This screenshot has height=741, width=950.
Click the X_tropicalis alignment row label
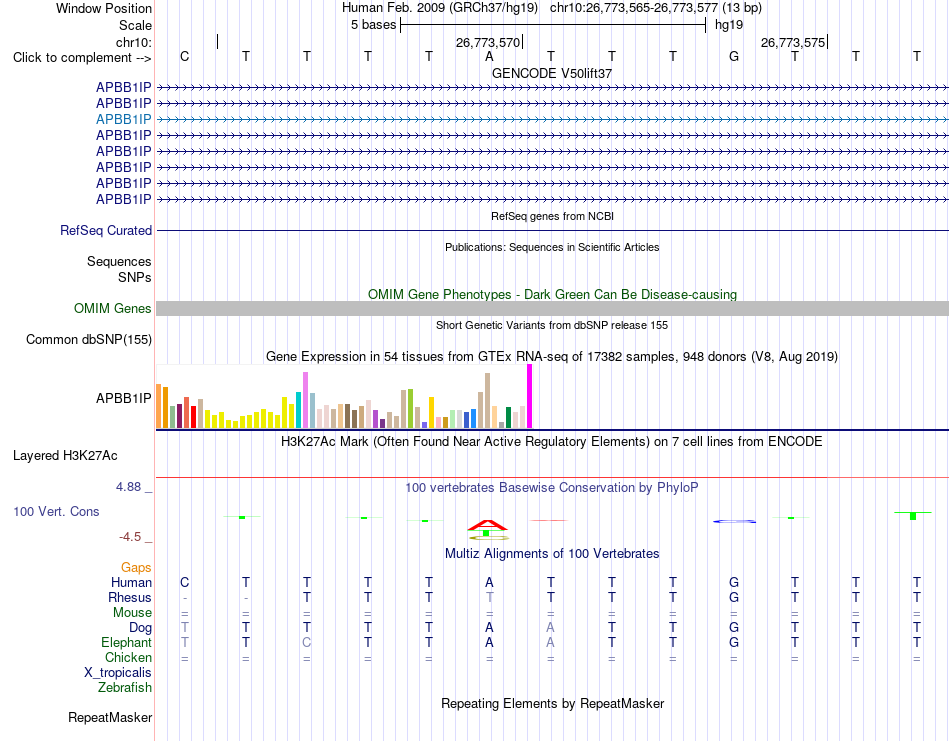pyautogui.click(x=118, y=673)
